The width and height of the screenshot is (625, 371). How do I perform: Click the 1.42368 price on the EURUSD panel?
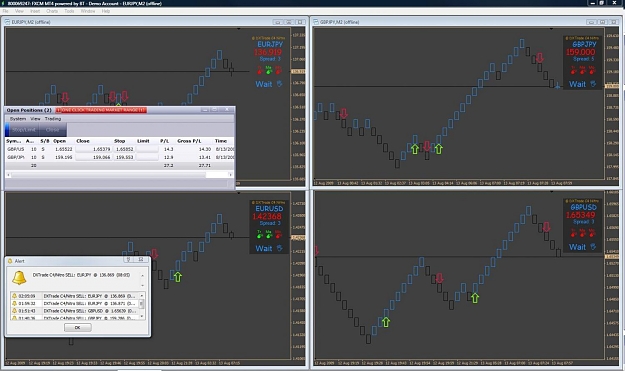pyautogui.click(x=267, y=216)
